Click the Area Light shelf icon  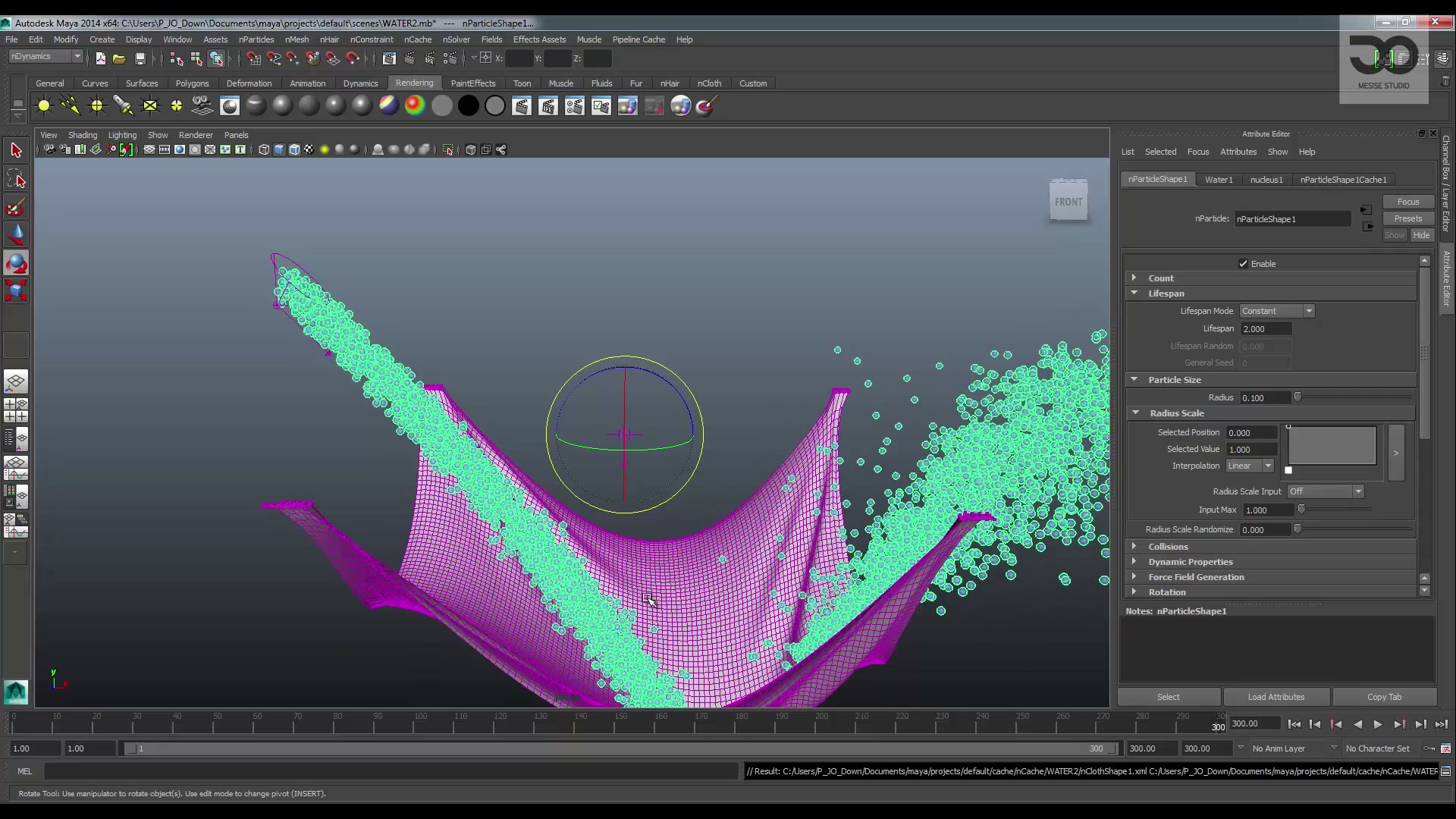(150, 106)
